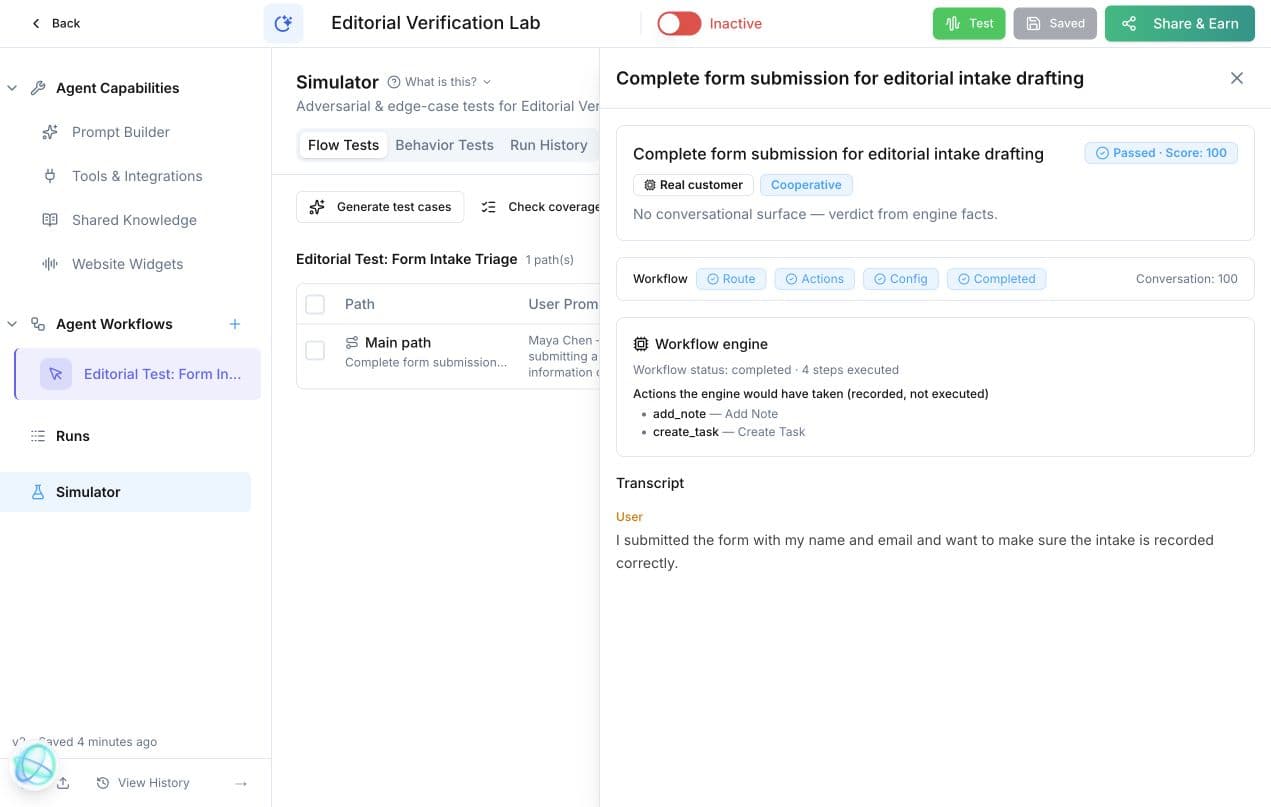
Task: Go to Shared Knowledge
Action: tap(134, 220)
